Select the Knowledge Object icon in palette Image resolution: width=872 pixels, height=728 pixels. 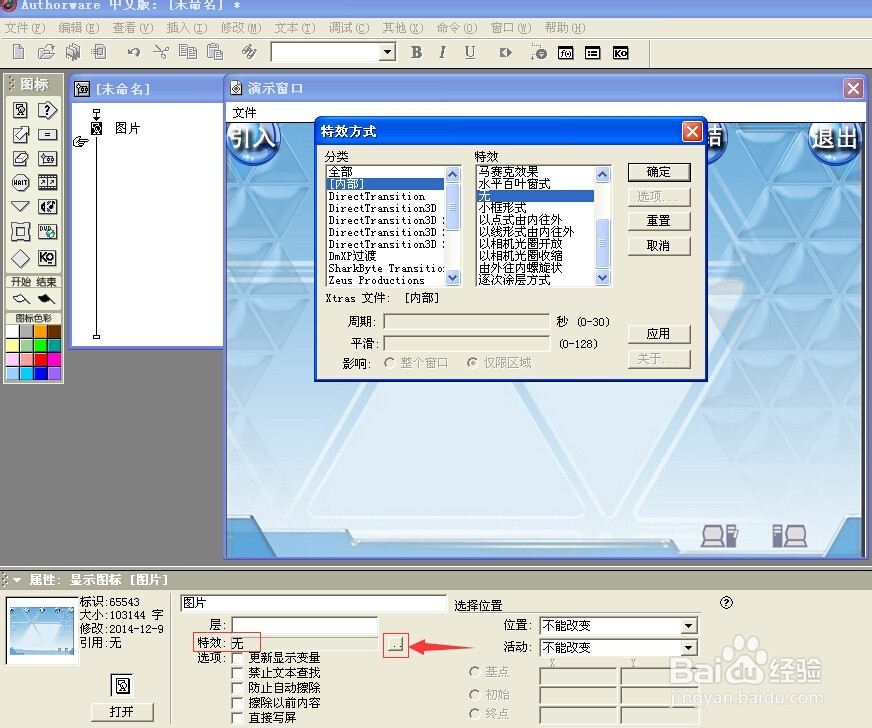pyautogui.click(x=47, y=258)
